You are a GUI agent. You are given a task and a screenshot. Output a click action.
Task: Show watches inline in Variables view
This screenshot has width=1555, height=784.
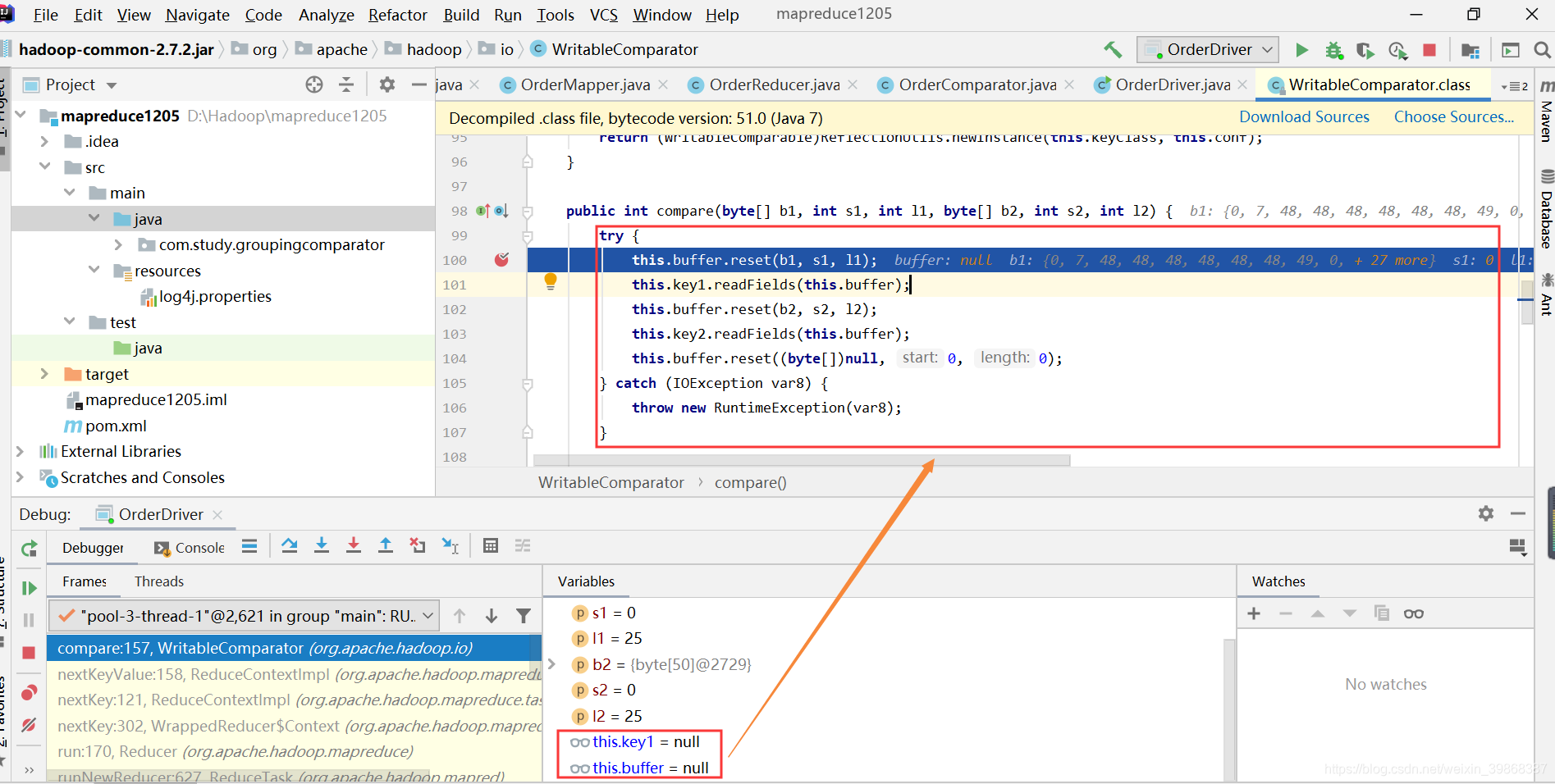[x=1413, y=613]
